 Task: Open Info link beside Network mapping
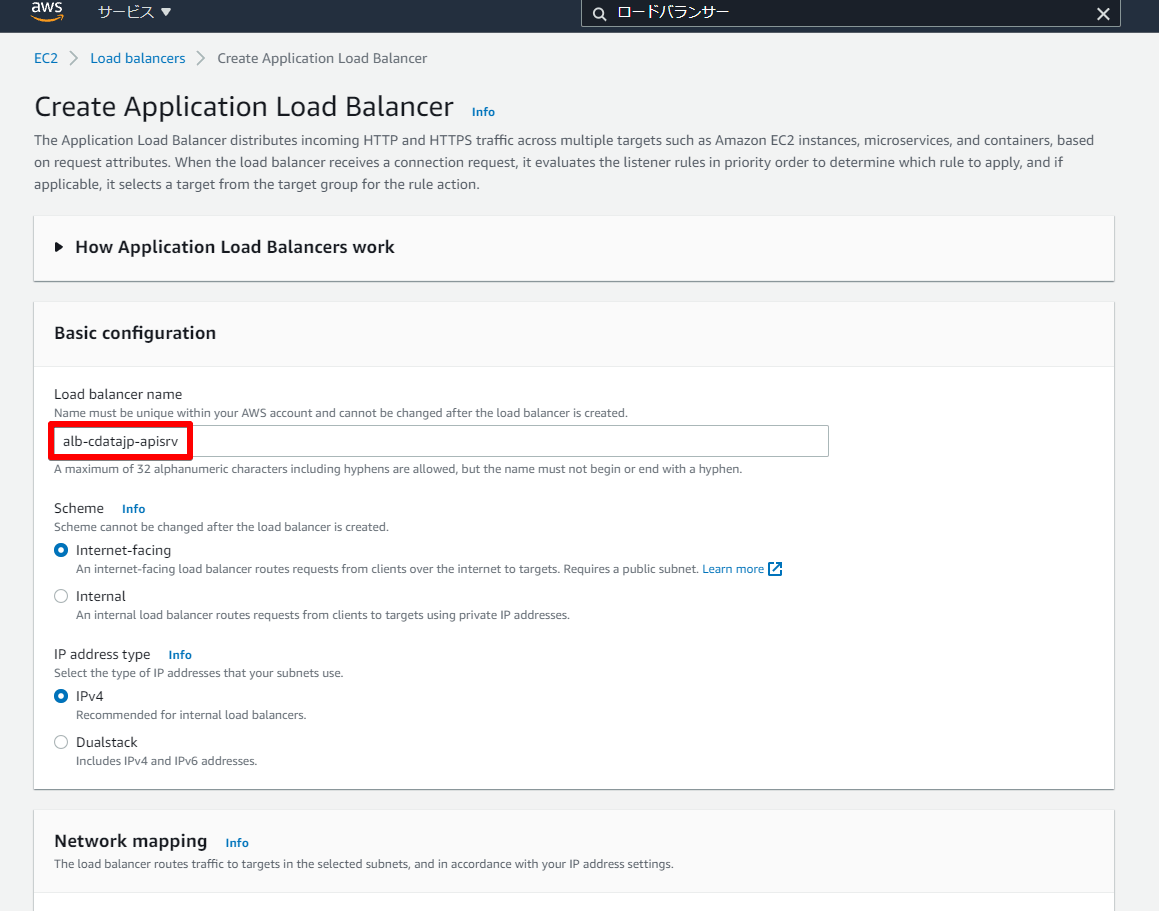tap(237, 843)
